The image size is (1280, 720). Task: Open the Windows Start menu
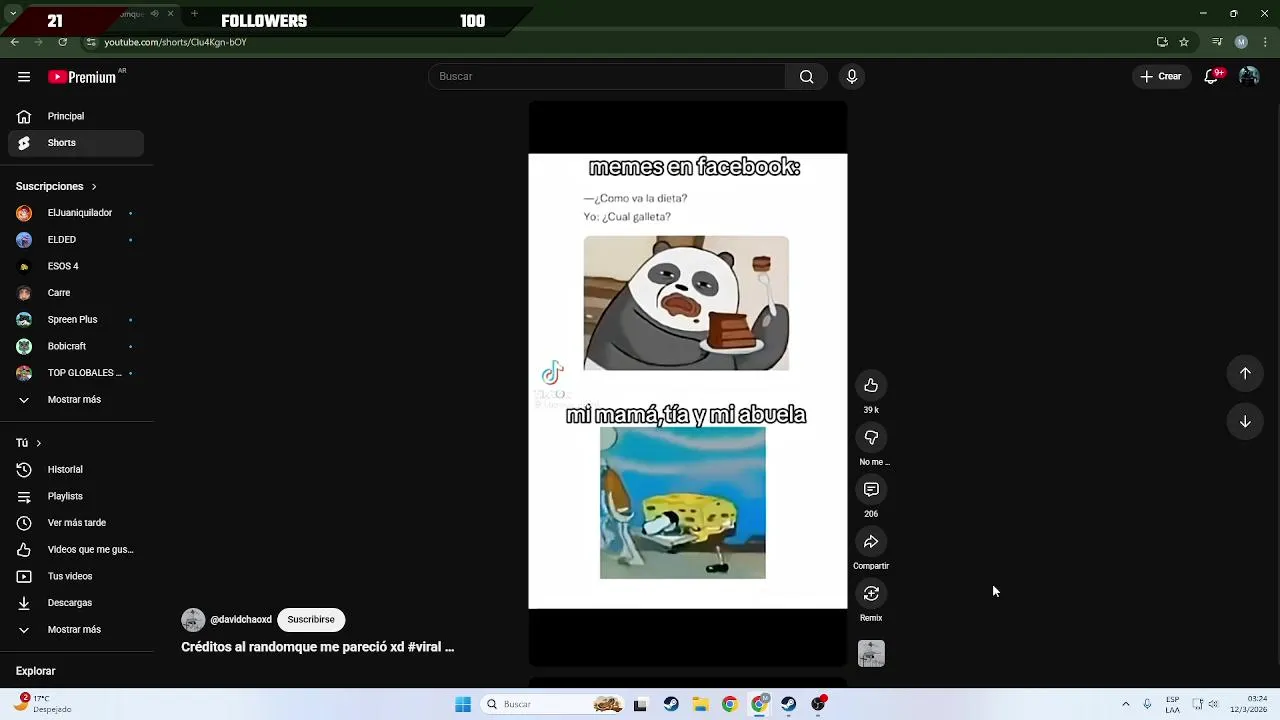click(463, 704)
